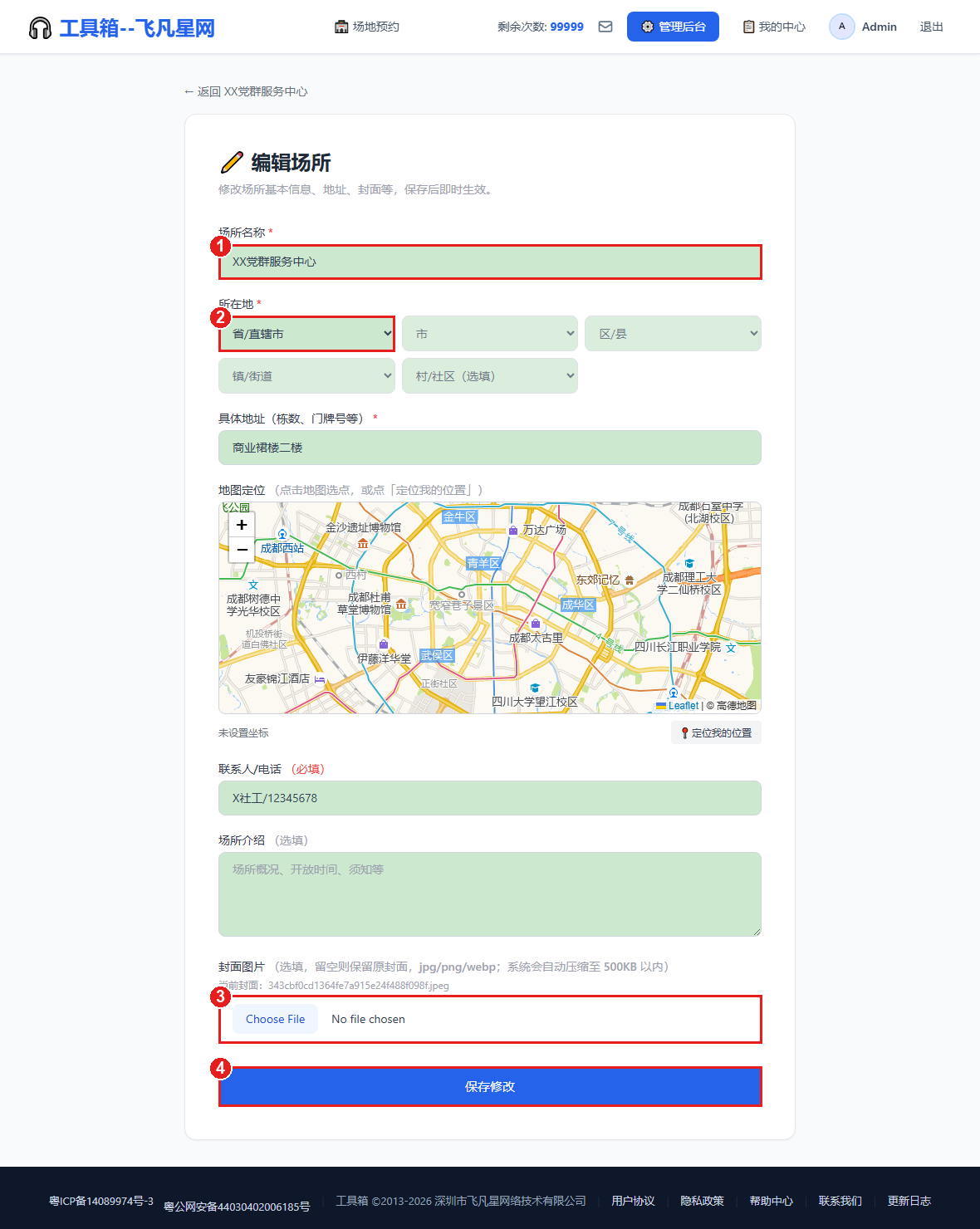The image size is (980, 1229).
Task: Click the 场所名称 input field
Action: [x=490, y=262]
